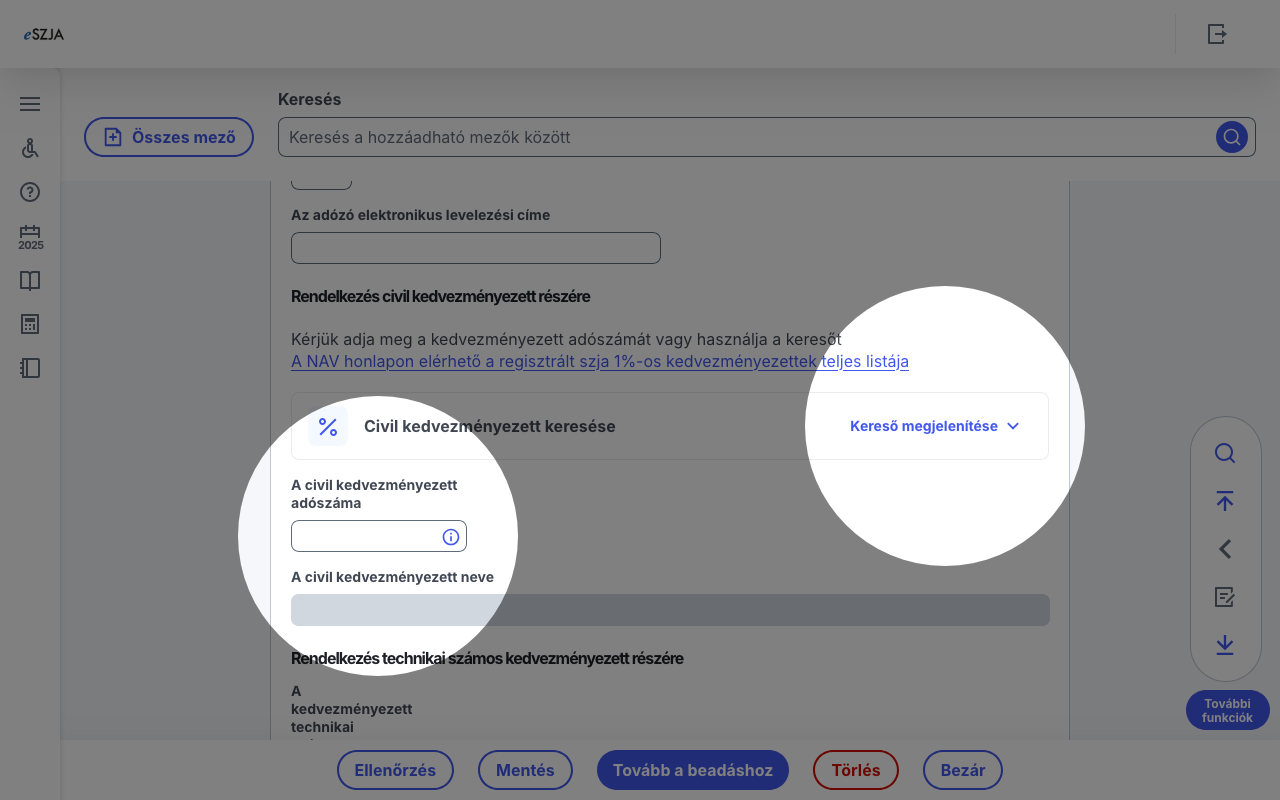The image size is (1280, 800).
Task: Click the left chevron collapse arrow
Action: (1225, 549)
